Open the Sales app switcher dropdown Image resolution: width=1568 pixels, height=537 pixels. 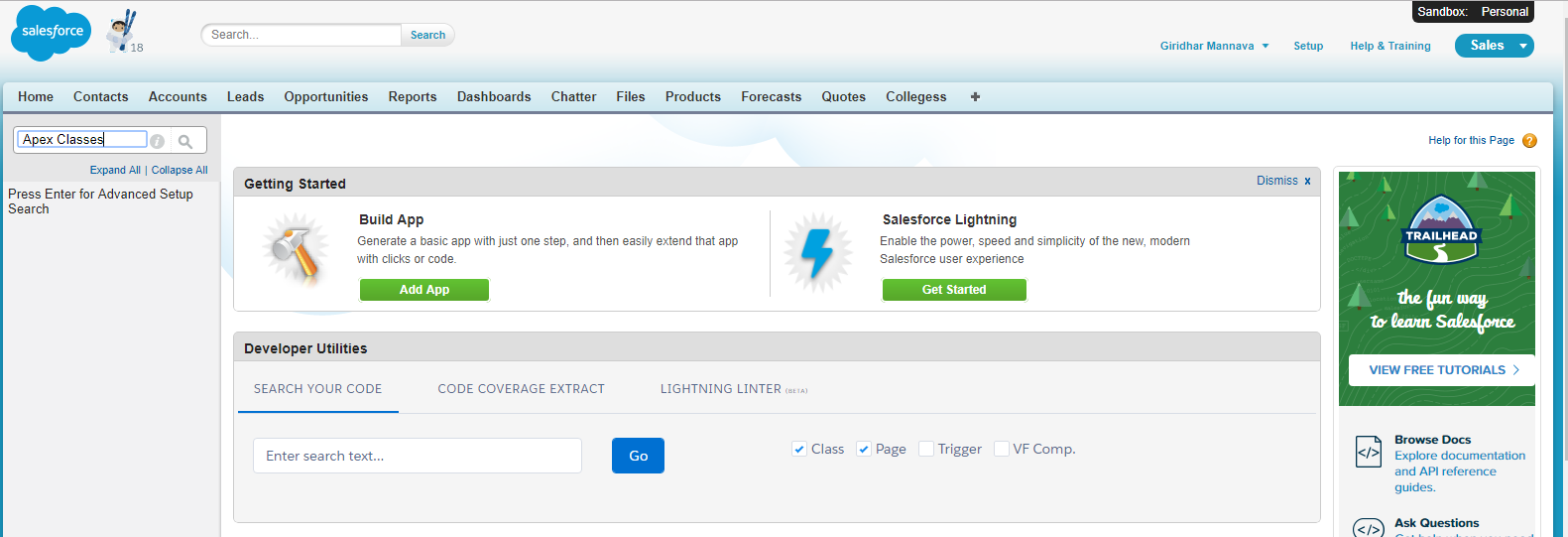click(1494, 46)
